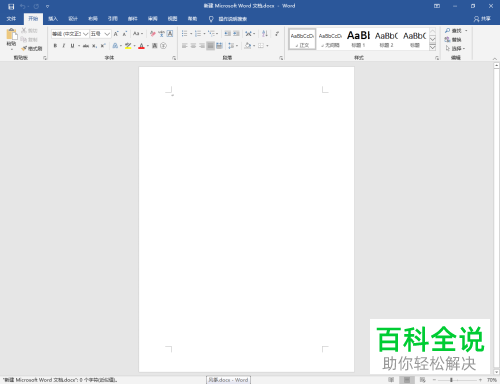Expand the styles gallery more arrow
Viewport: 500px width, 384px height.
(432, 47)
